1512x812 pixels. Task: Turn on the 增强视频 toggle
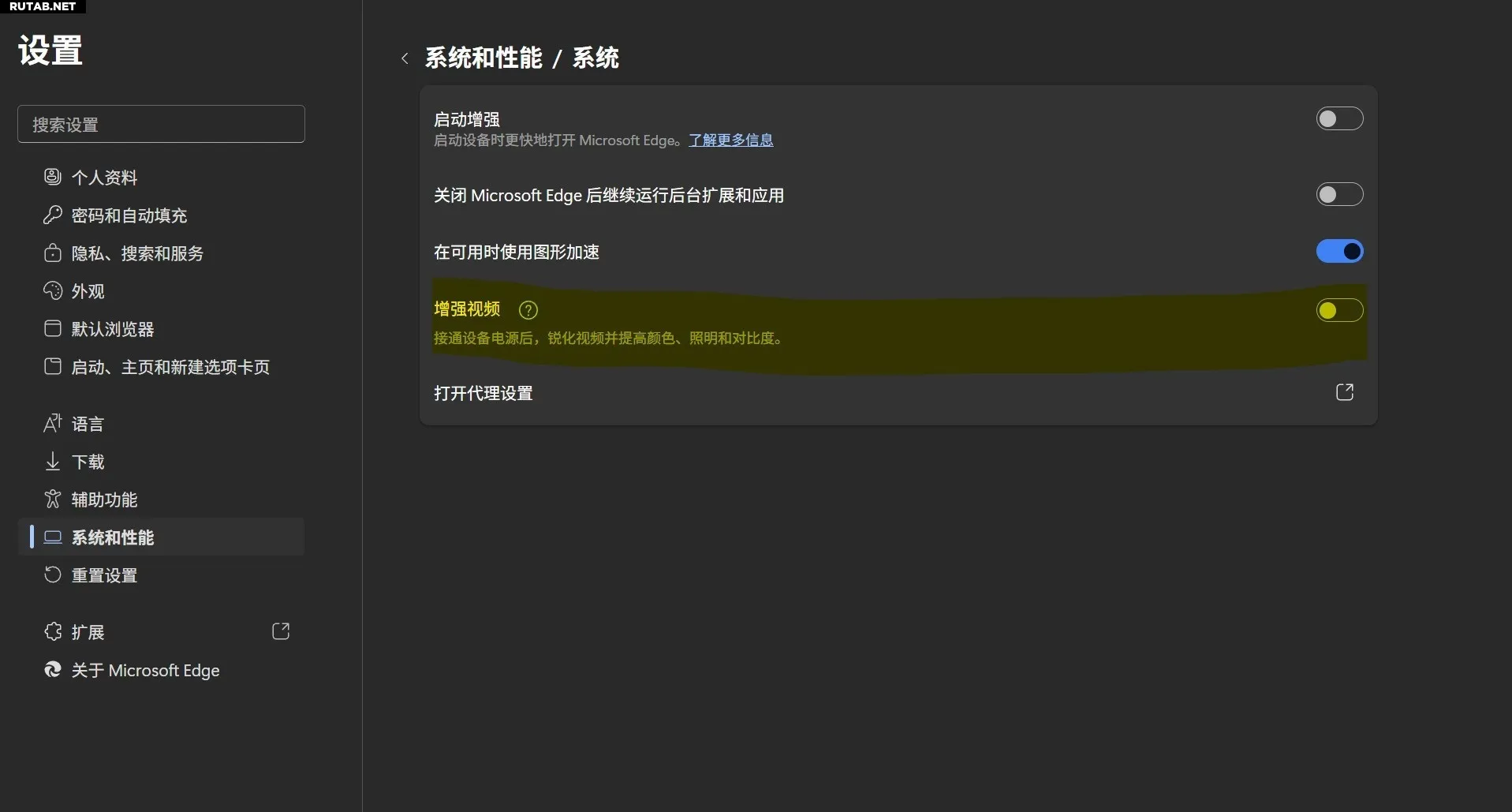(1338, 311)
